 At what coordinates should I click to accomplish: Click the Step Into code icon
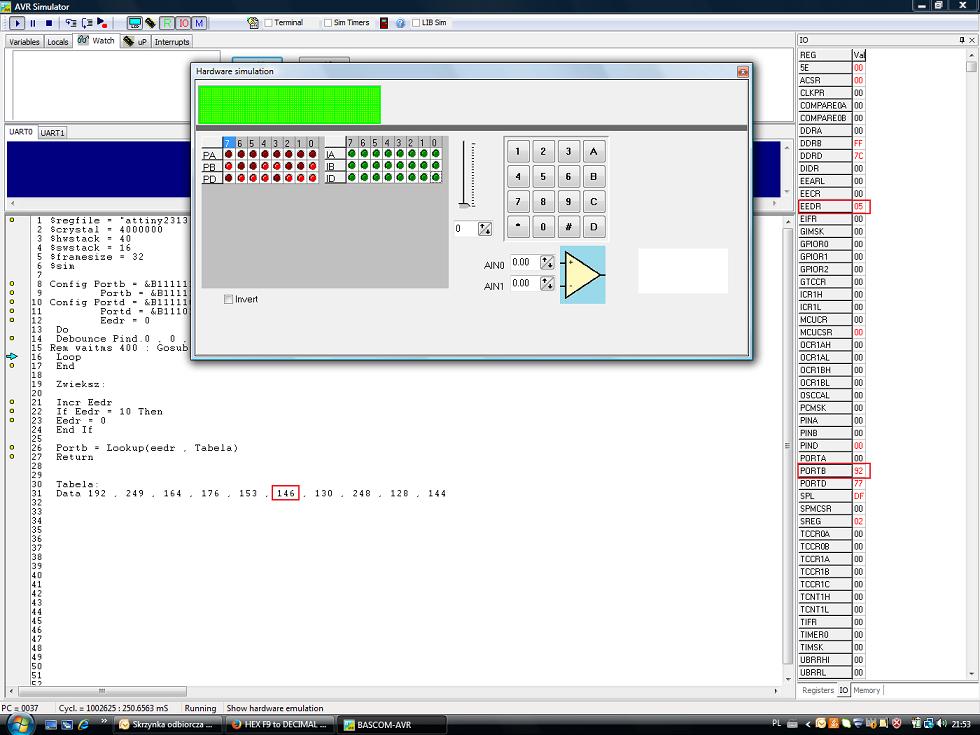pyautogui.click(x=71, y=23)
